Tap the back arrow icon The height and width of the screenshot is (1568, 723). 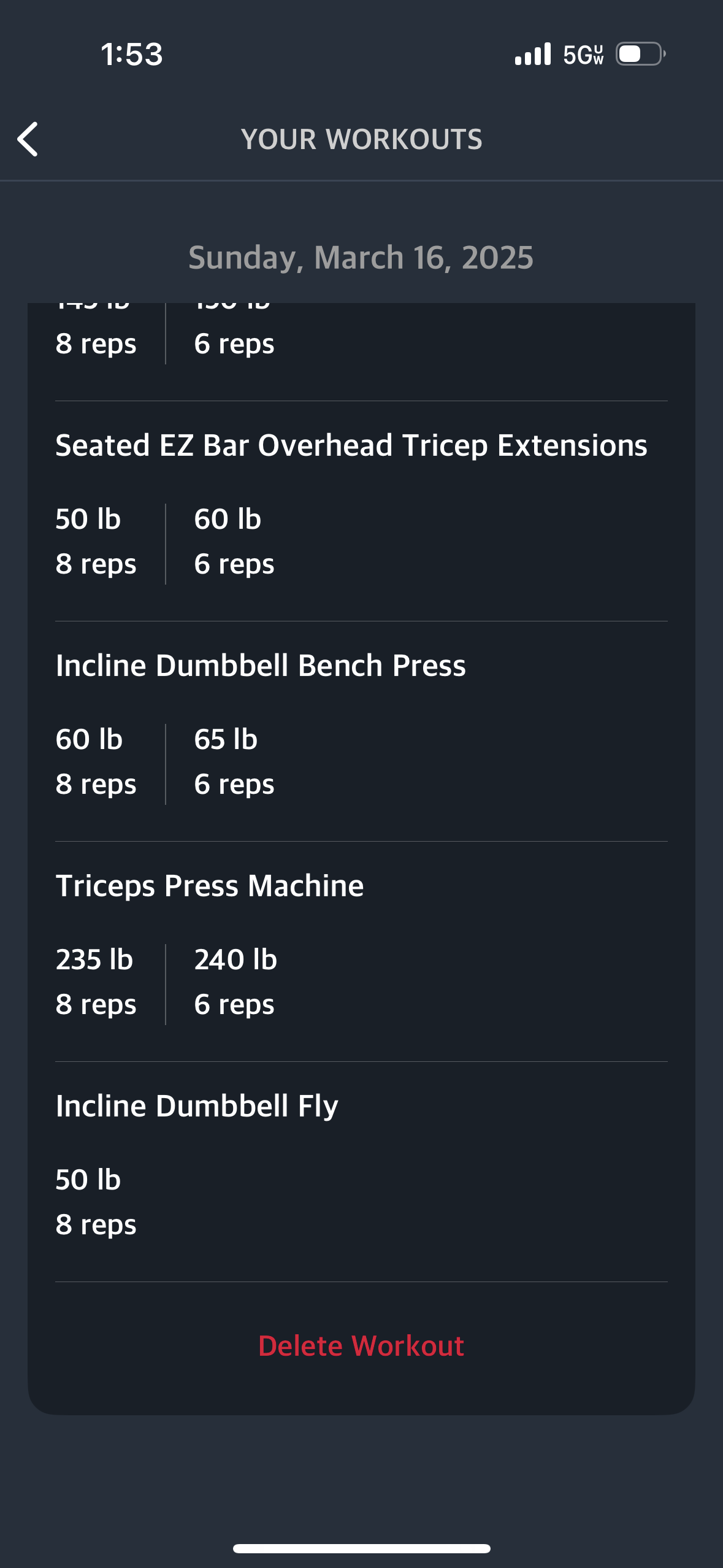28,139
